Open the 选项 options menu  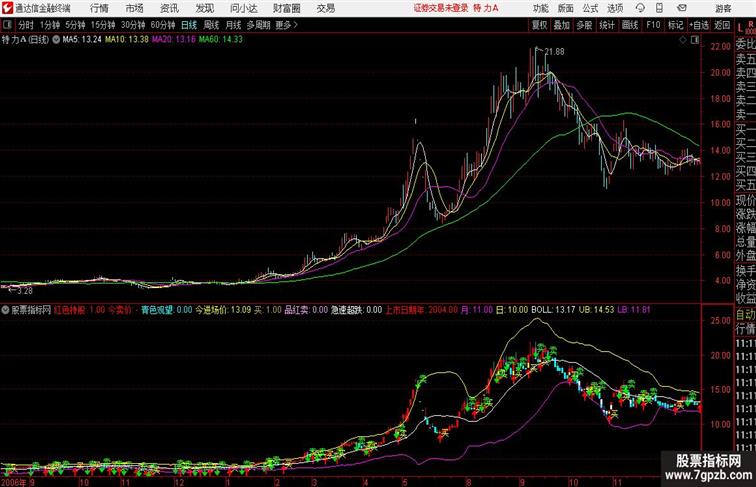point(615,8)
